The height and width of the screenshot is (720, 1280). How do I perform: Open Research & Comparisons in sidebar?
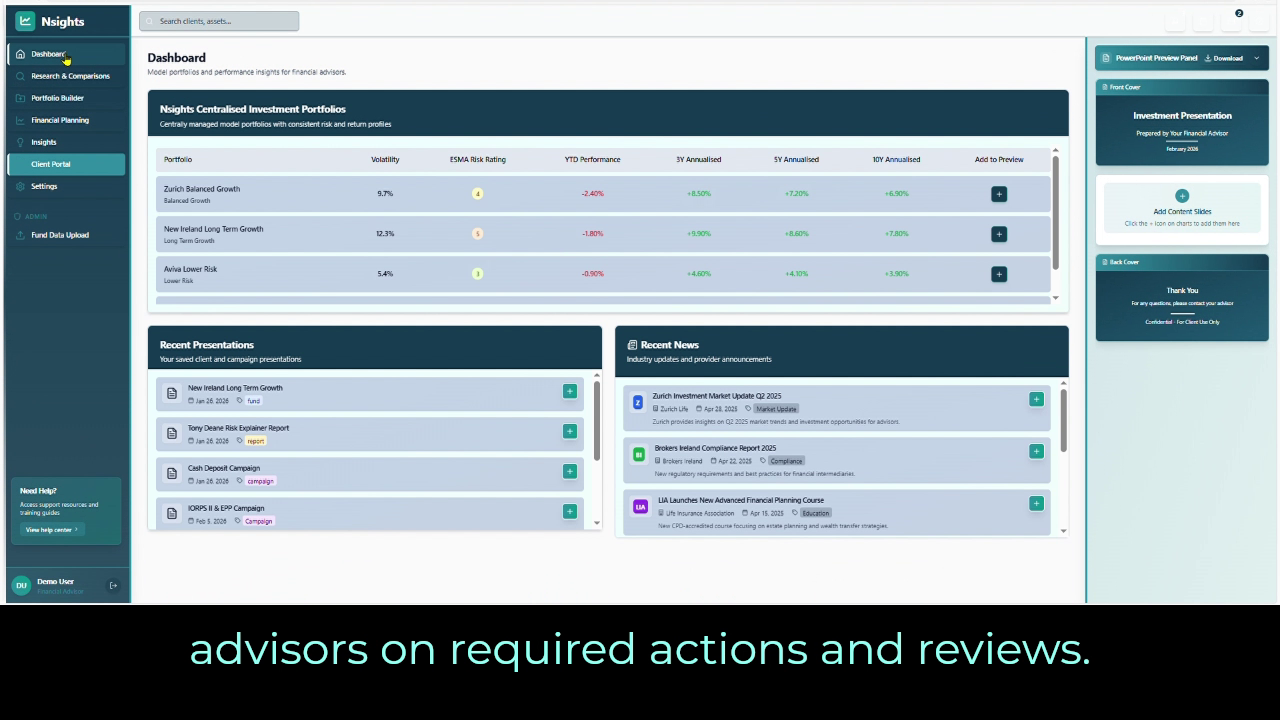click(x=69, y=76)
